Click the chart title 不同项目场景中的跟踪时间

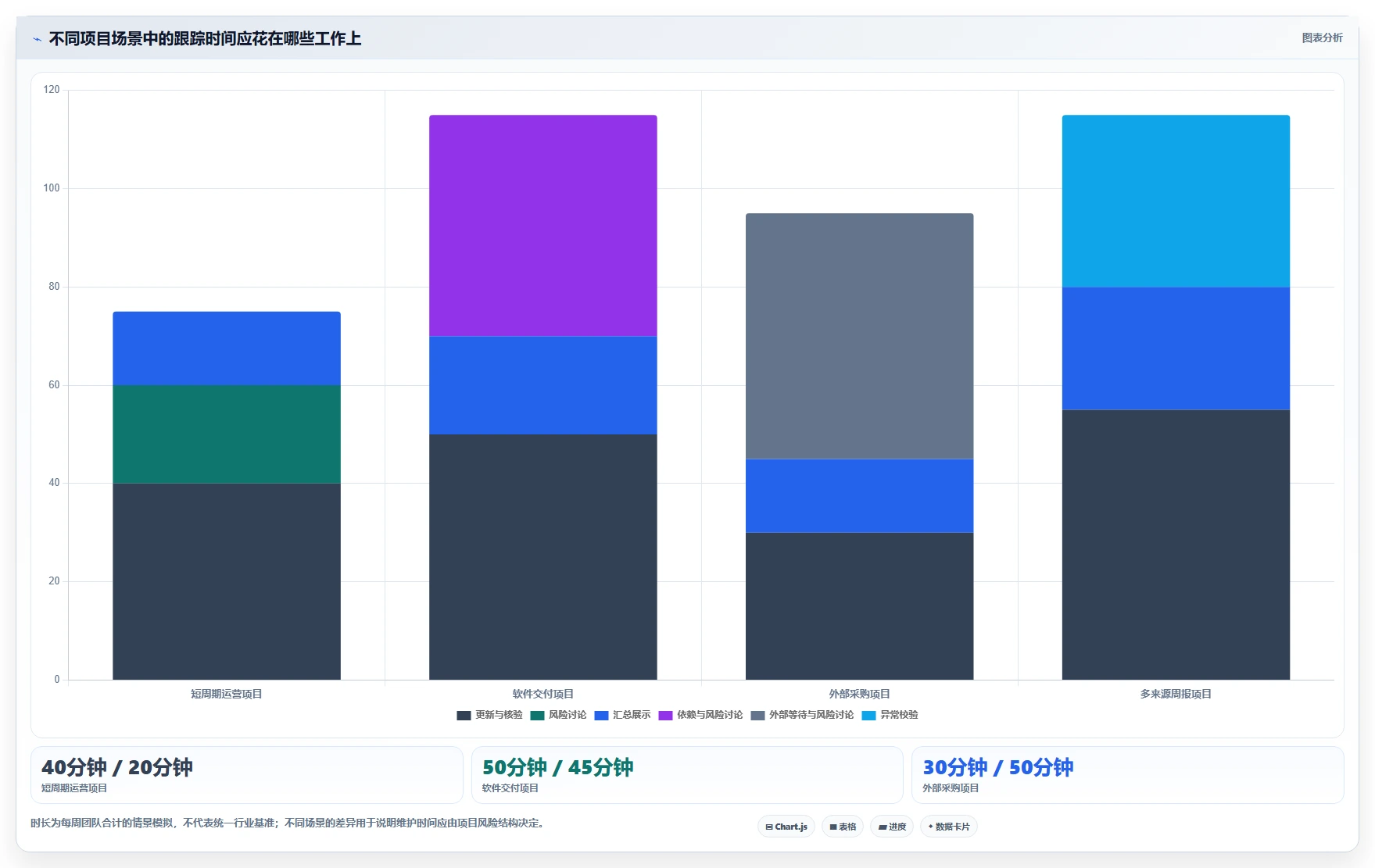click(x=206, y=38)
